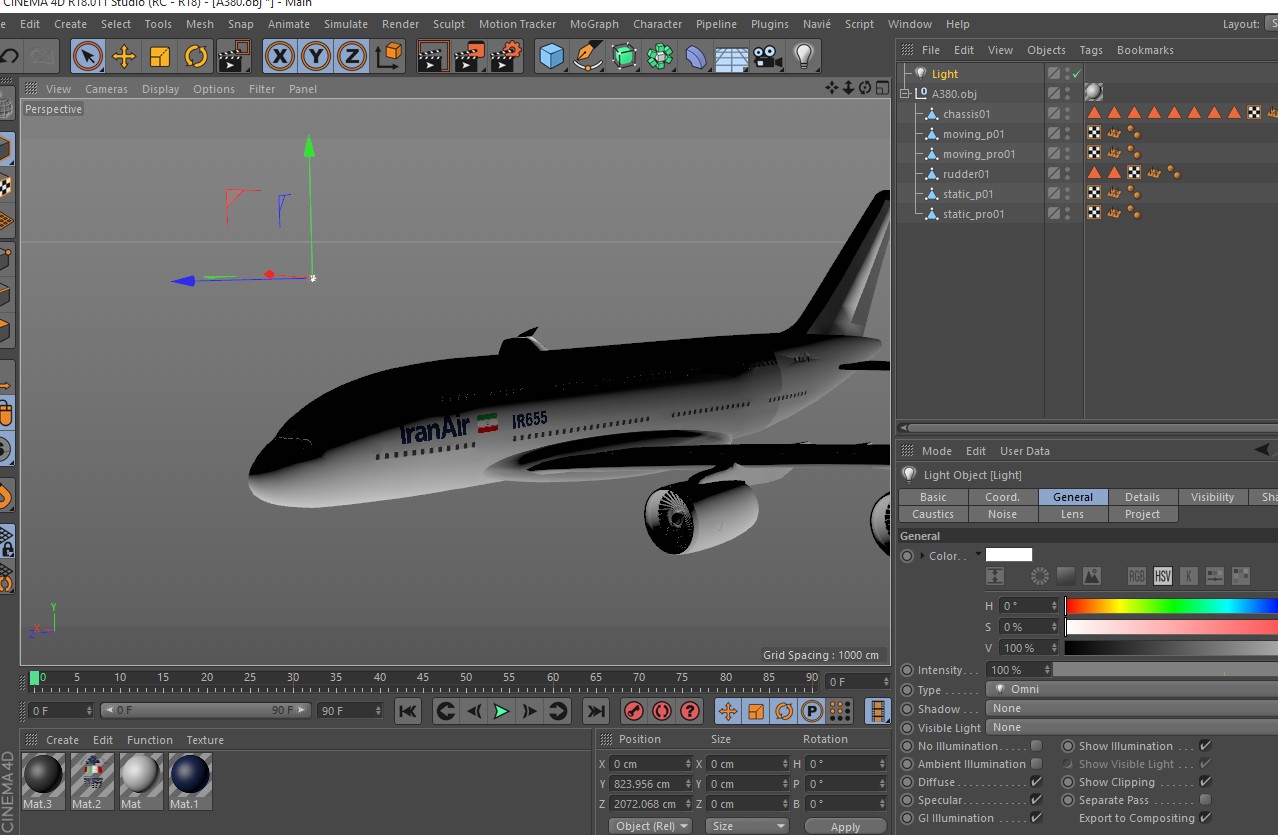
Task: Open the light Type dropdown showing Omni
Action: click(1131, 689)
